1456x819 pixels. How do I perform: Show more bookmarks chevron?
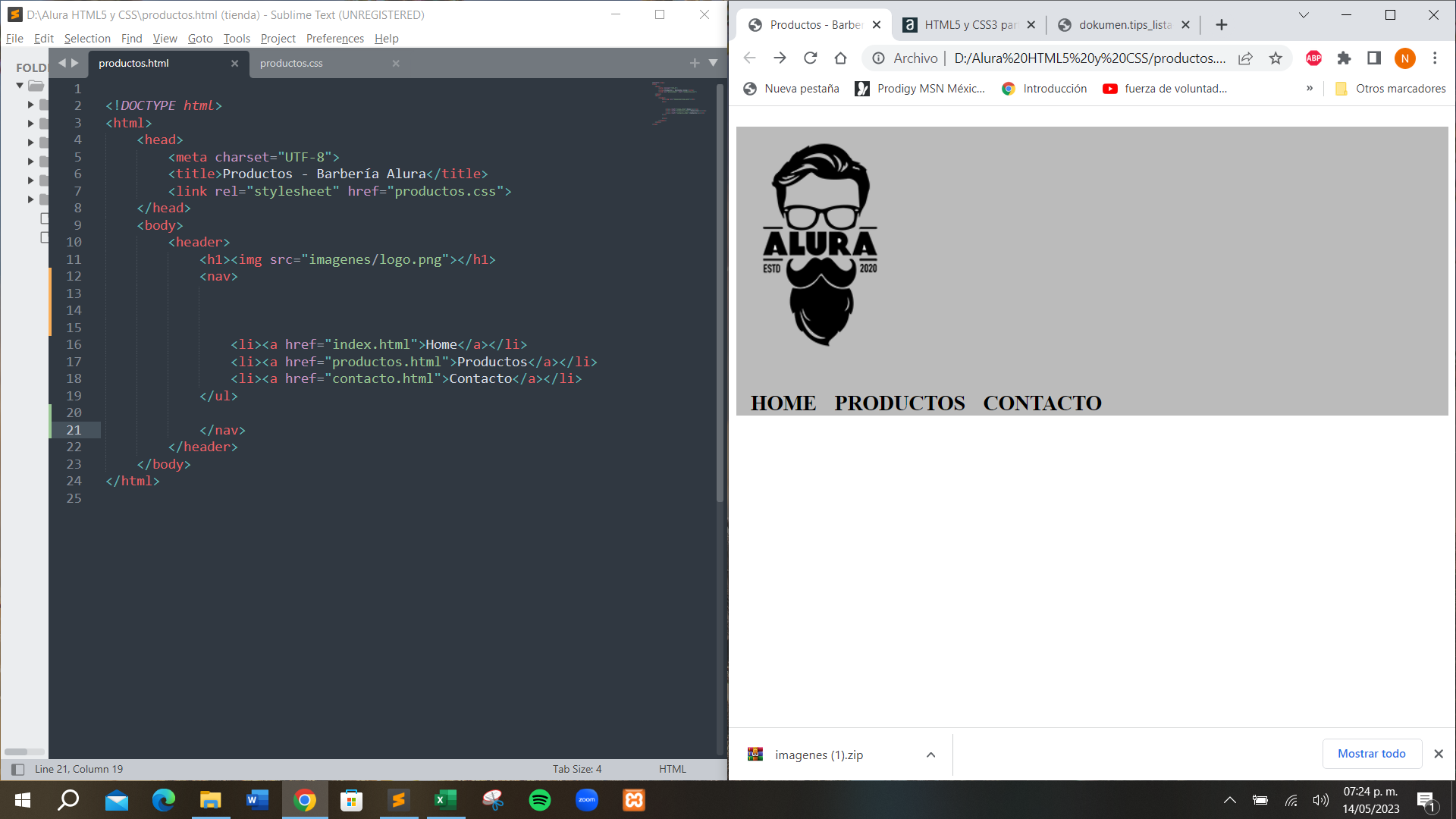(x=1310, y=89)
